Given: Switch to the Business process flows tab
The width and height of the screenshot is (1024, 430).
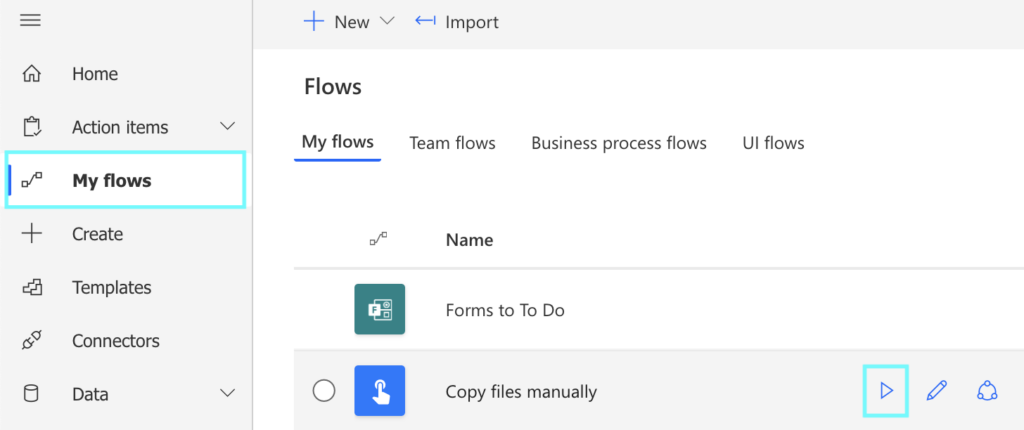Looking at the screenshot, I should point(618,143).
